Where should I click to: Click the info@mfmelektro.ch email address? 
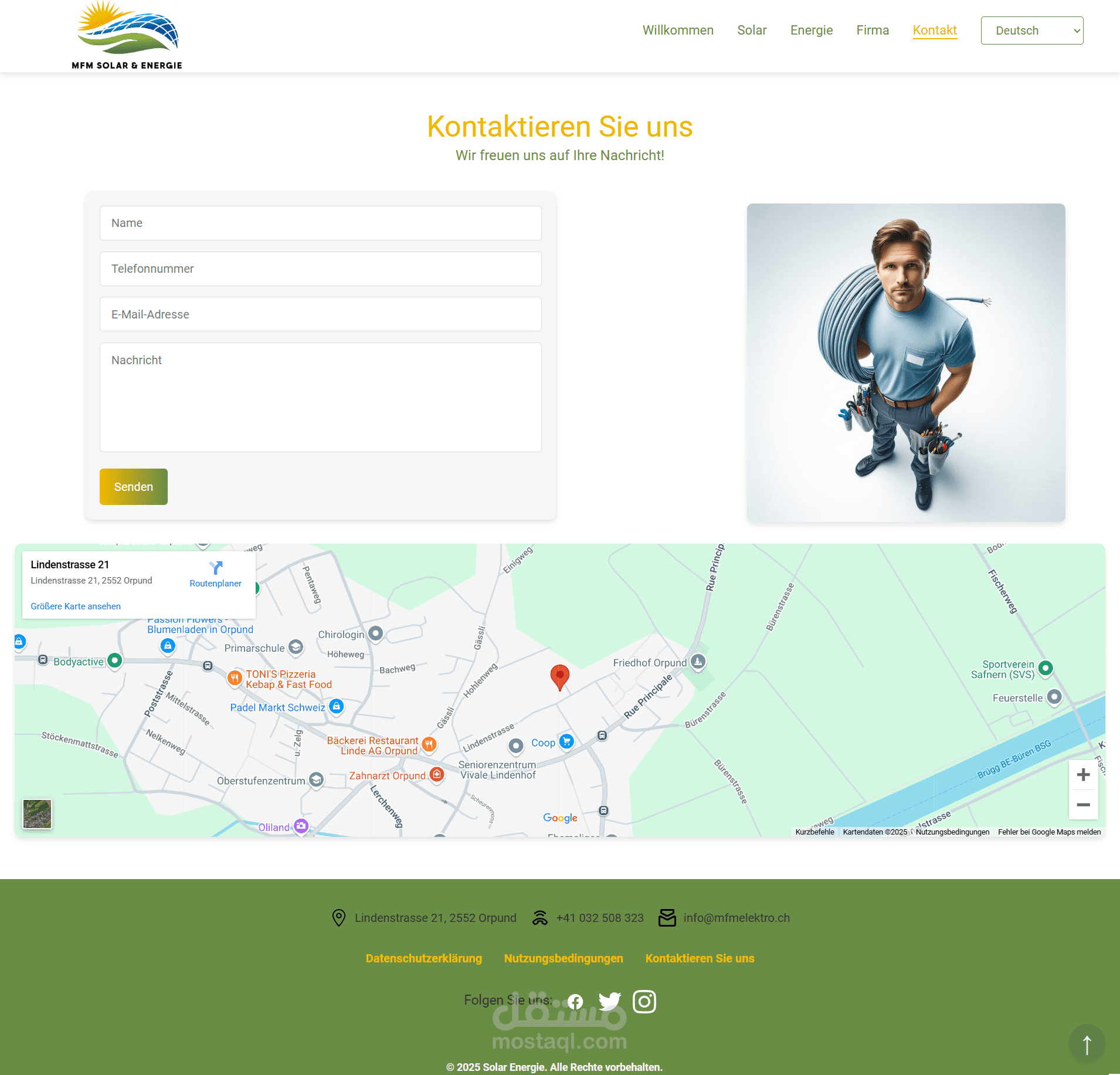[737, 918]
